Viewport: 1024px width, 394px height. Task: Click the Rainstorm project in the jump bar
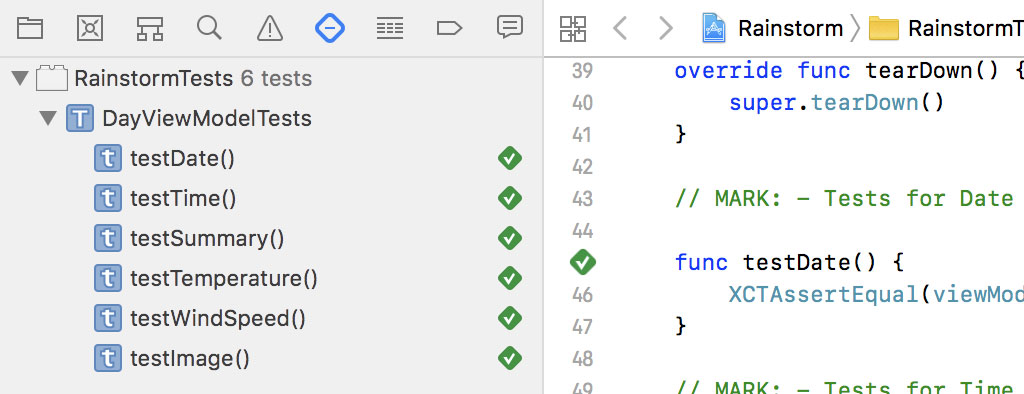click(771, 29)
